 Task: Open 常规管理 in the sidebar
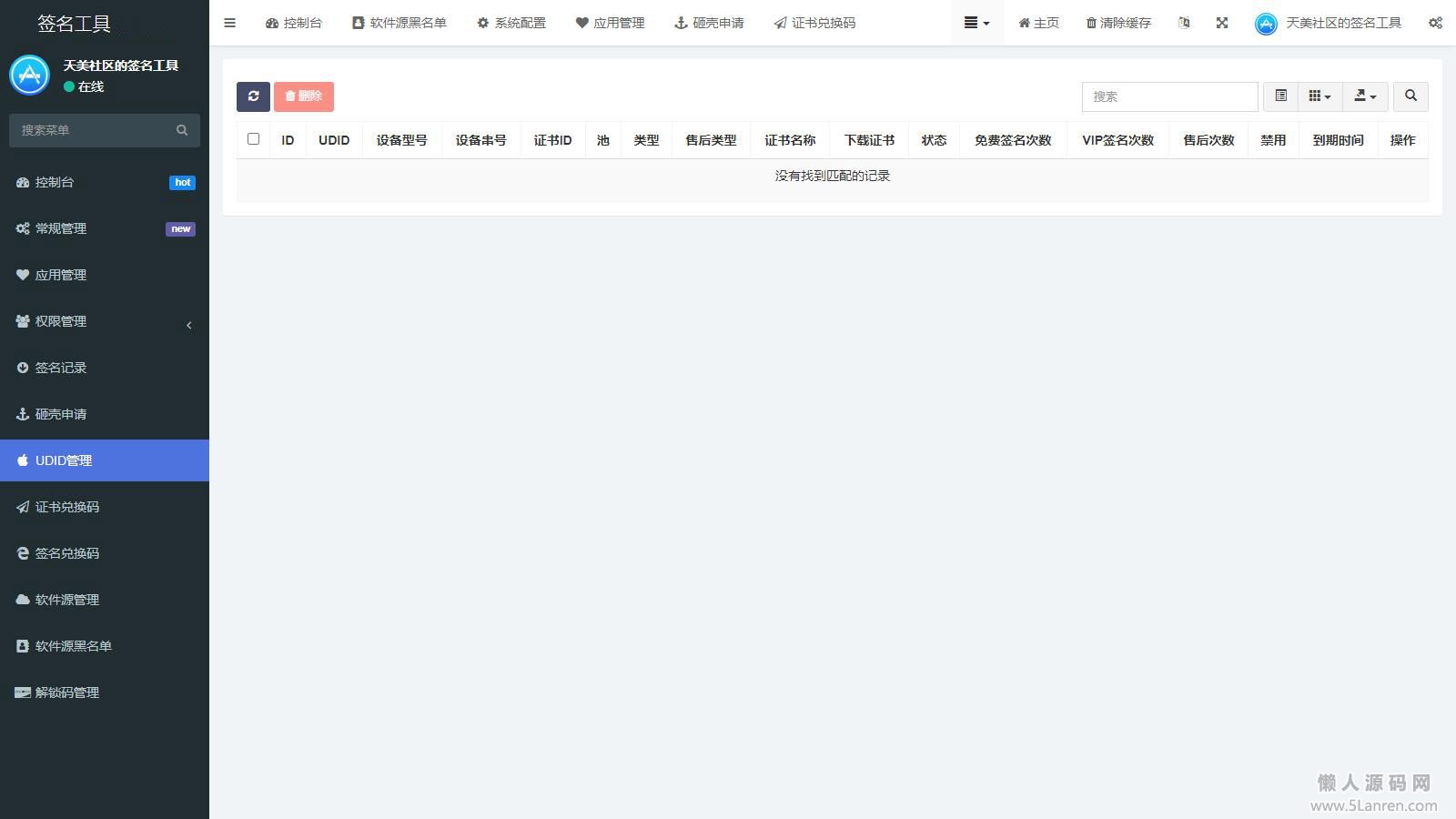105,228
